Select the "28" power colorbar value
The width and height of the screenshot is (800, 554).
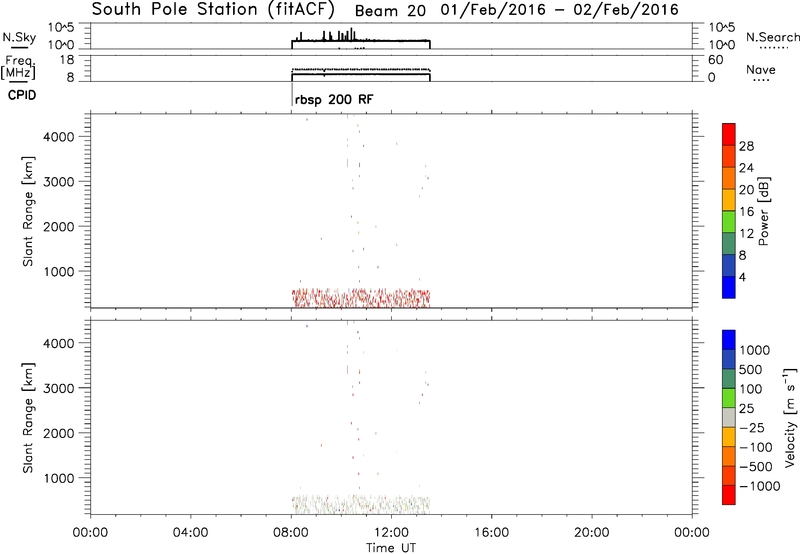tap(746, 146)
